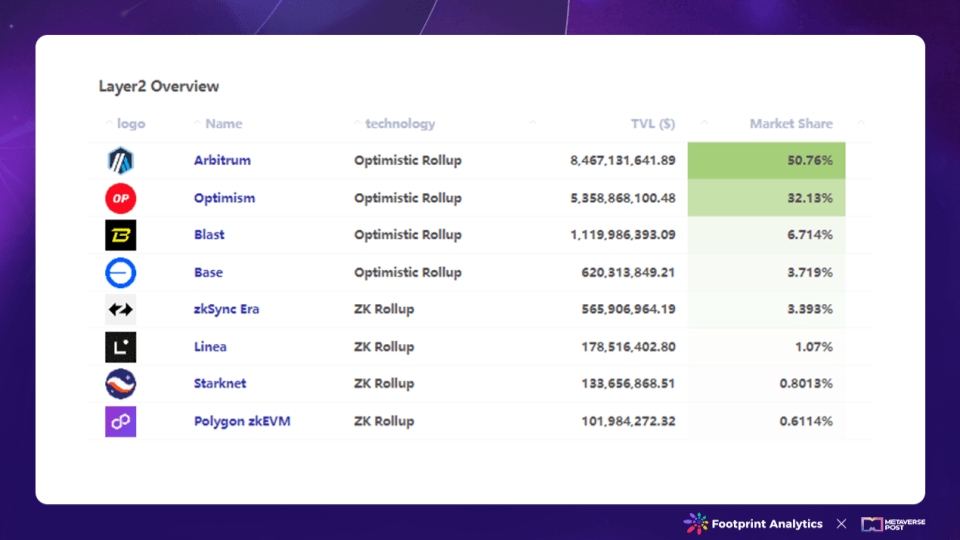The image size is (960, 540).
Task: Open the Base link
Action: 208,272
